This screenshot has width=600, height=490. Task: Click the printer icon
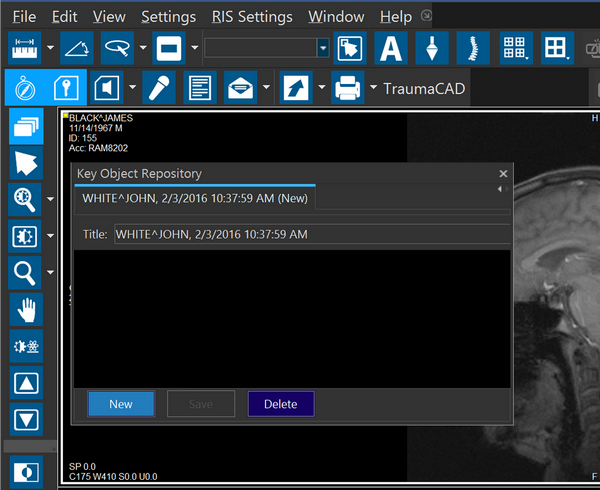click(x=346, y=89)
